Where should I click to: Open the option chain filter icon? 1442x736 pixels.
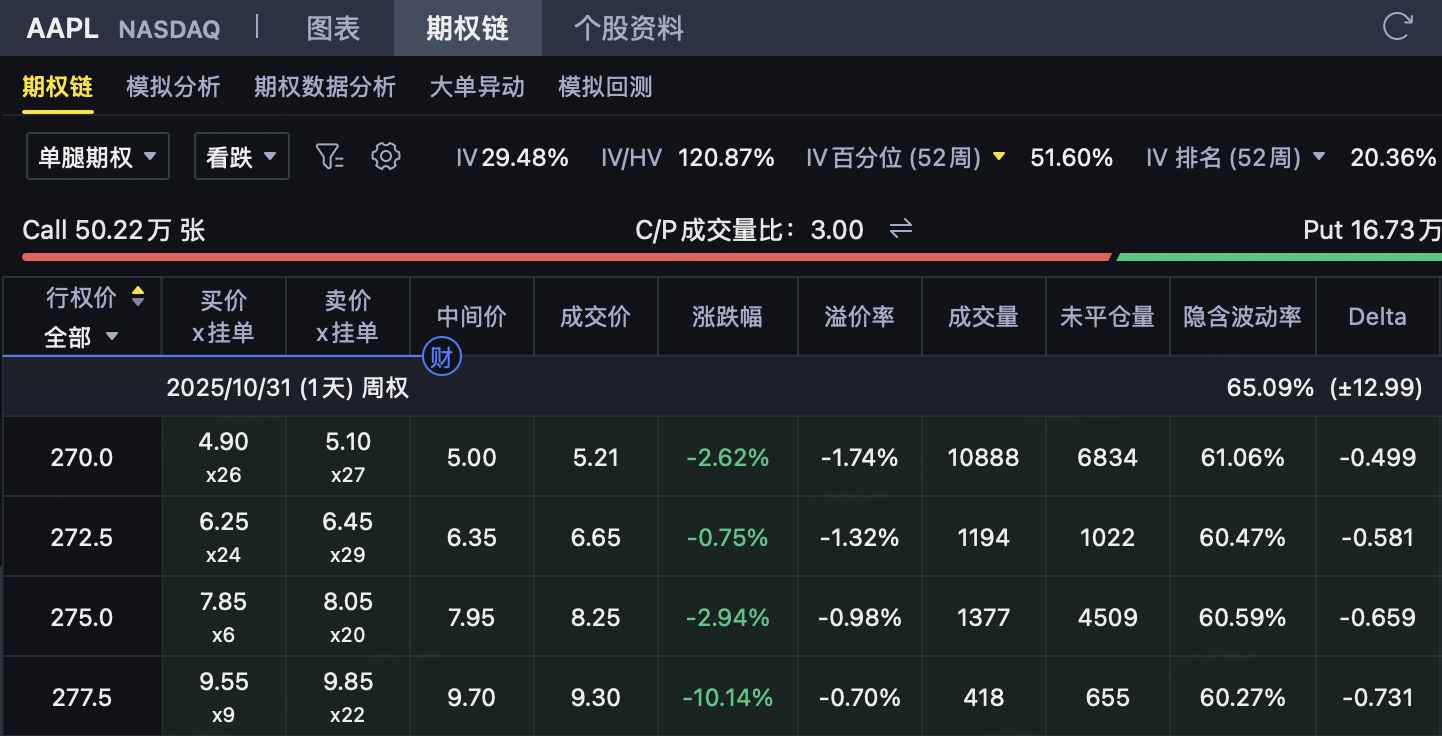coord(329,157)
